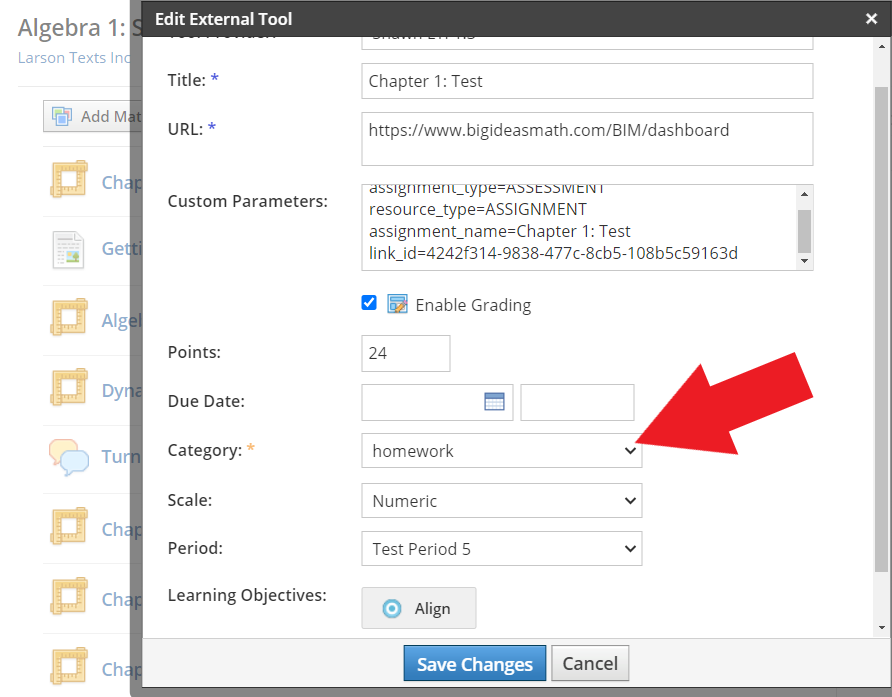892x697 pixels.
Task: Open the Period dropdown showing Test Period 5
Action: point(501,548)
